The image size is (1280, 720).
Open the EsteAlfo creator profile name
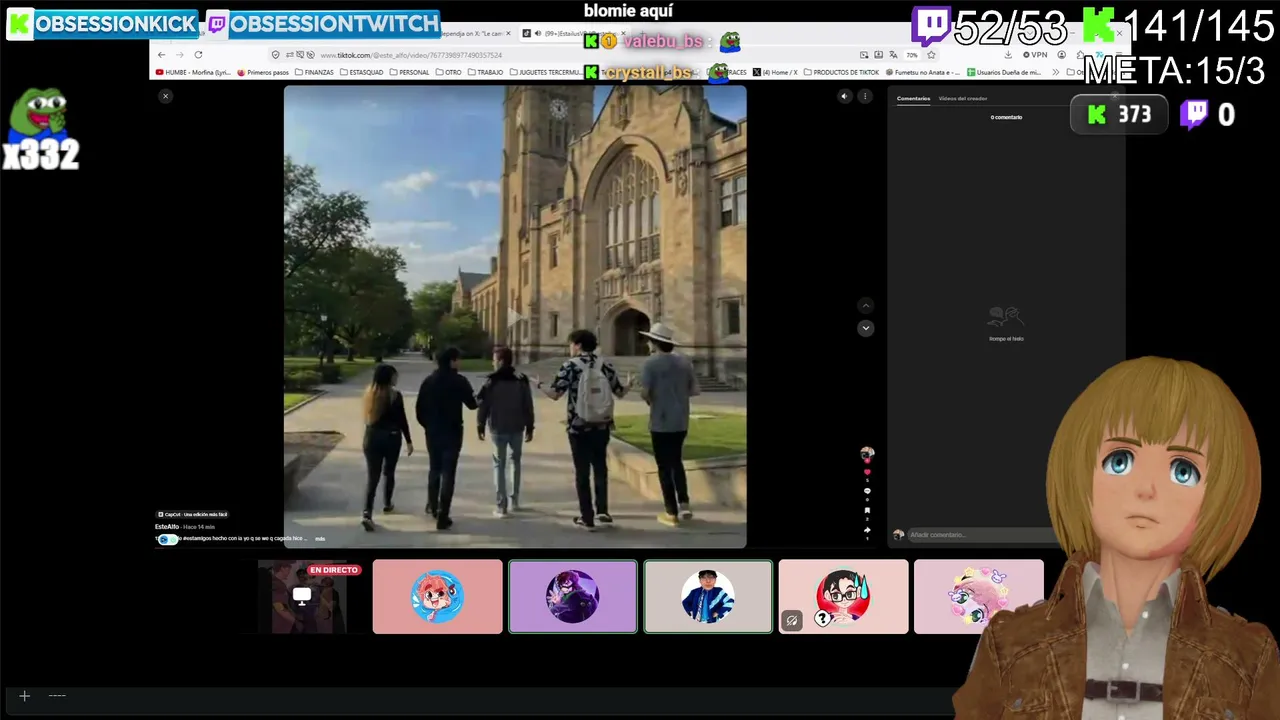pyautogui.click(x=167, y=526)
